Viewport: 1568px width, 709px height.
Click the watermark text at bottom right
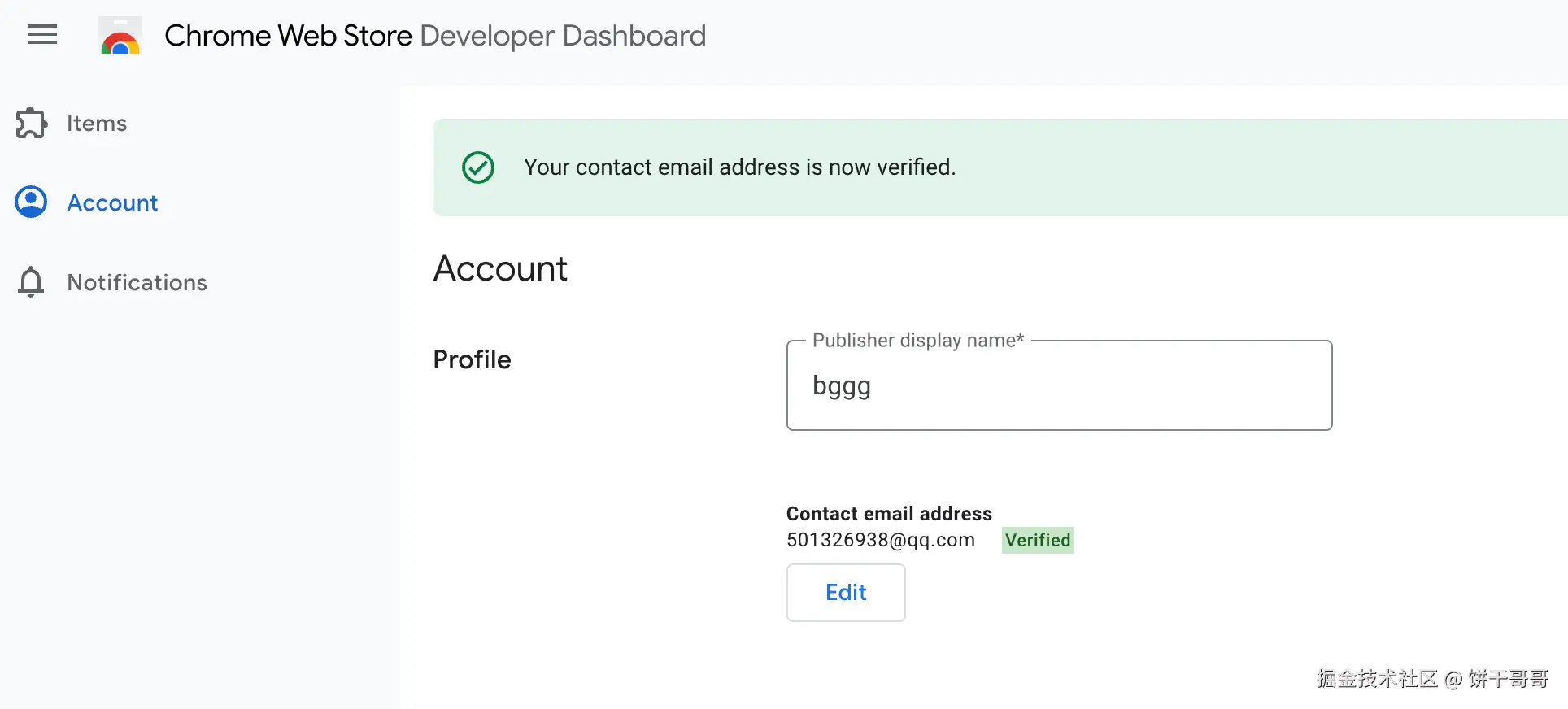tap(1432, 679)
